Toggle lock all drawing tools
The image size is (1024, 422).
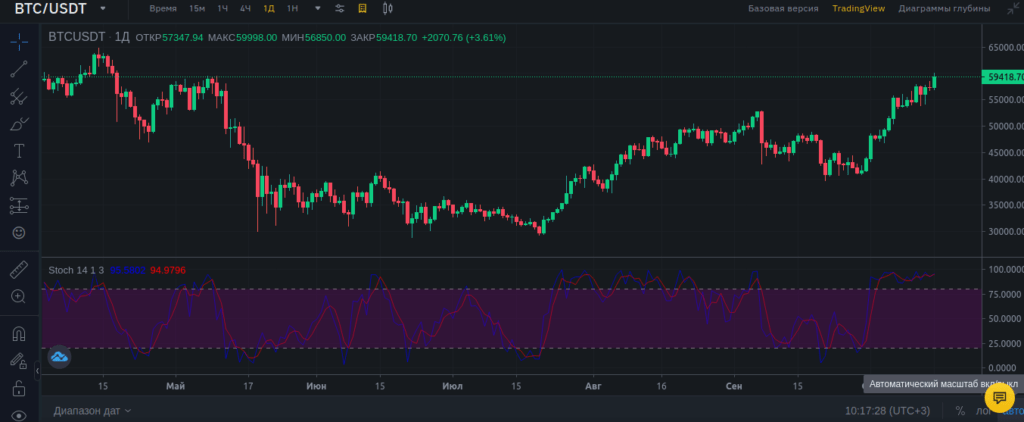[x=18, y=387]
